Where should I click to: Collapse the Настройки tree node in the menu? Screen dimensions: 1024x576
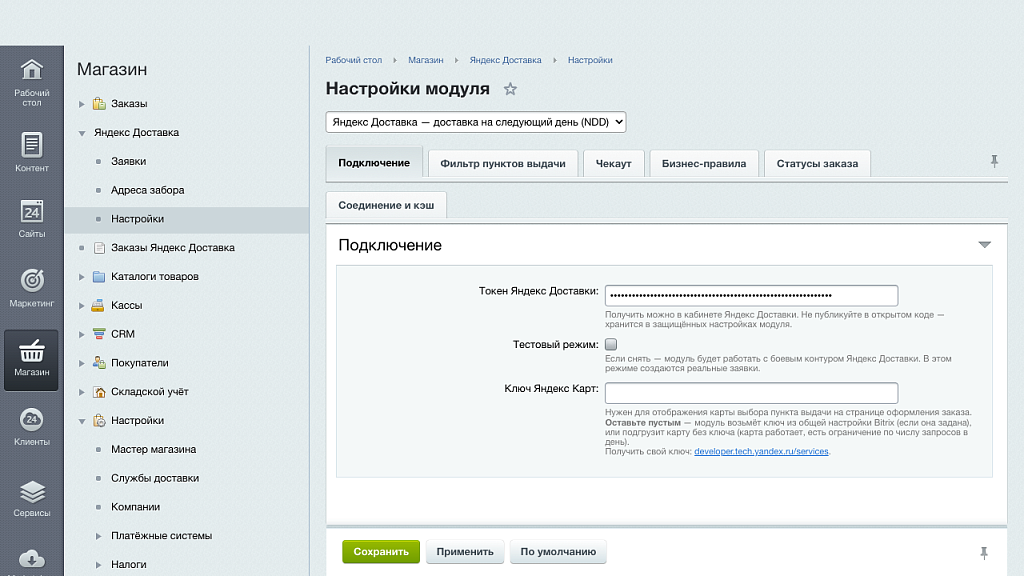(x=82, y=421)
